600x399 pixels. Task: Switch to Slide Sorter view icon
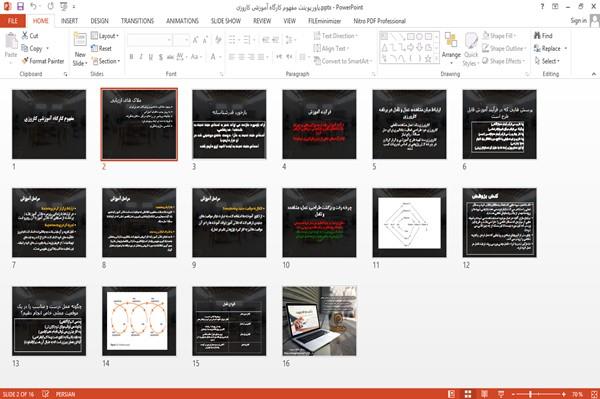468,394
